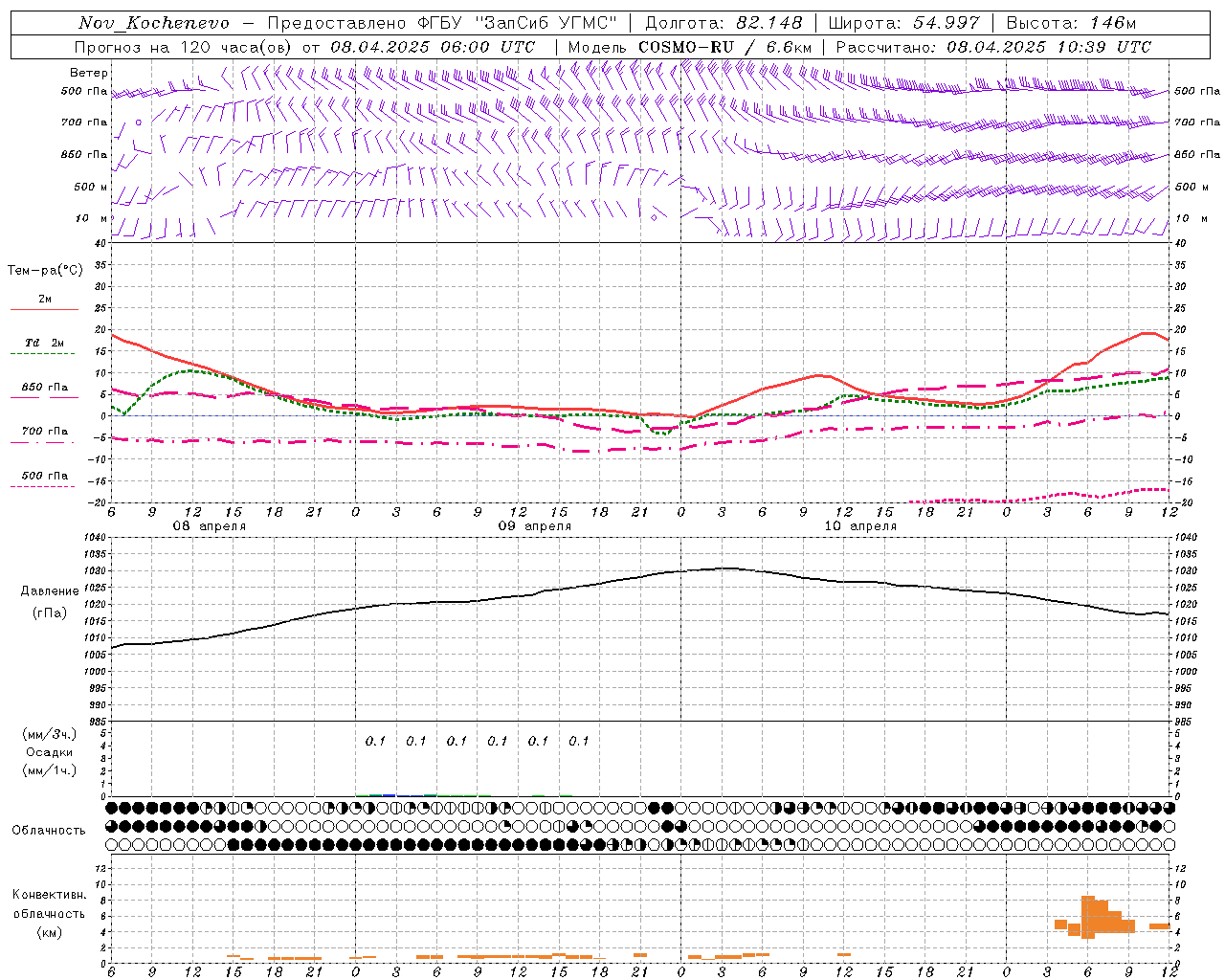
Task: Click the Конвективн. panel label
Action: point(49,895)
